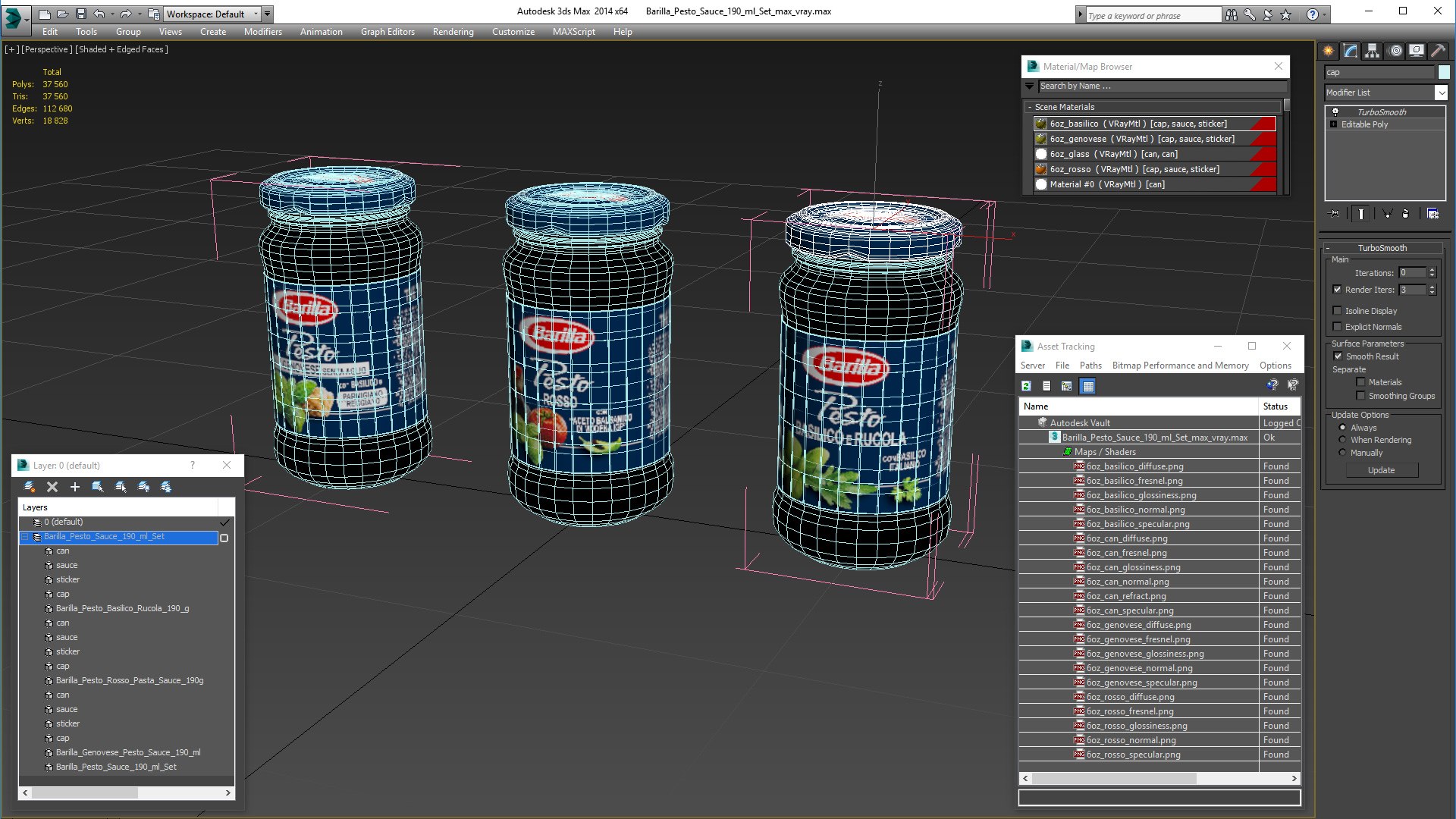Click the 6oz_basilico material sample swatch

[x=1041, y=124]
